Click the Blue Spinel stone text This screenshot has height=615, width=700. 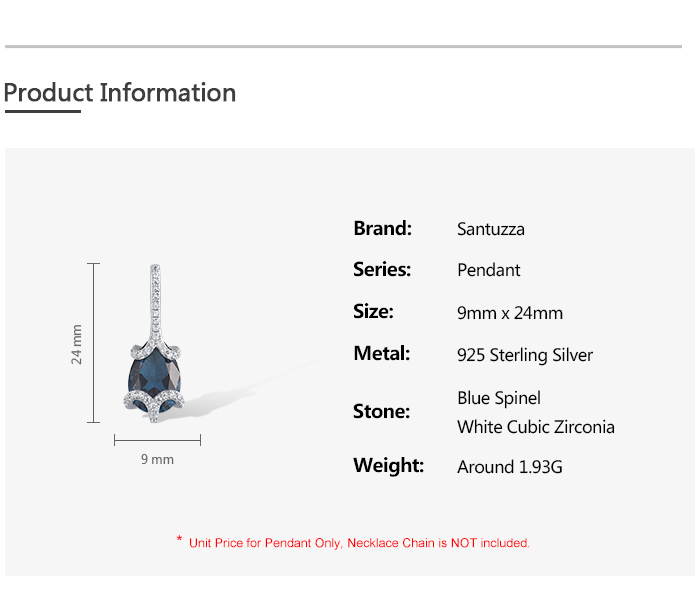[x=499, y=398]
